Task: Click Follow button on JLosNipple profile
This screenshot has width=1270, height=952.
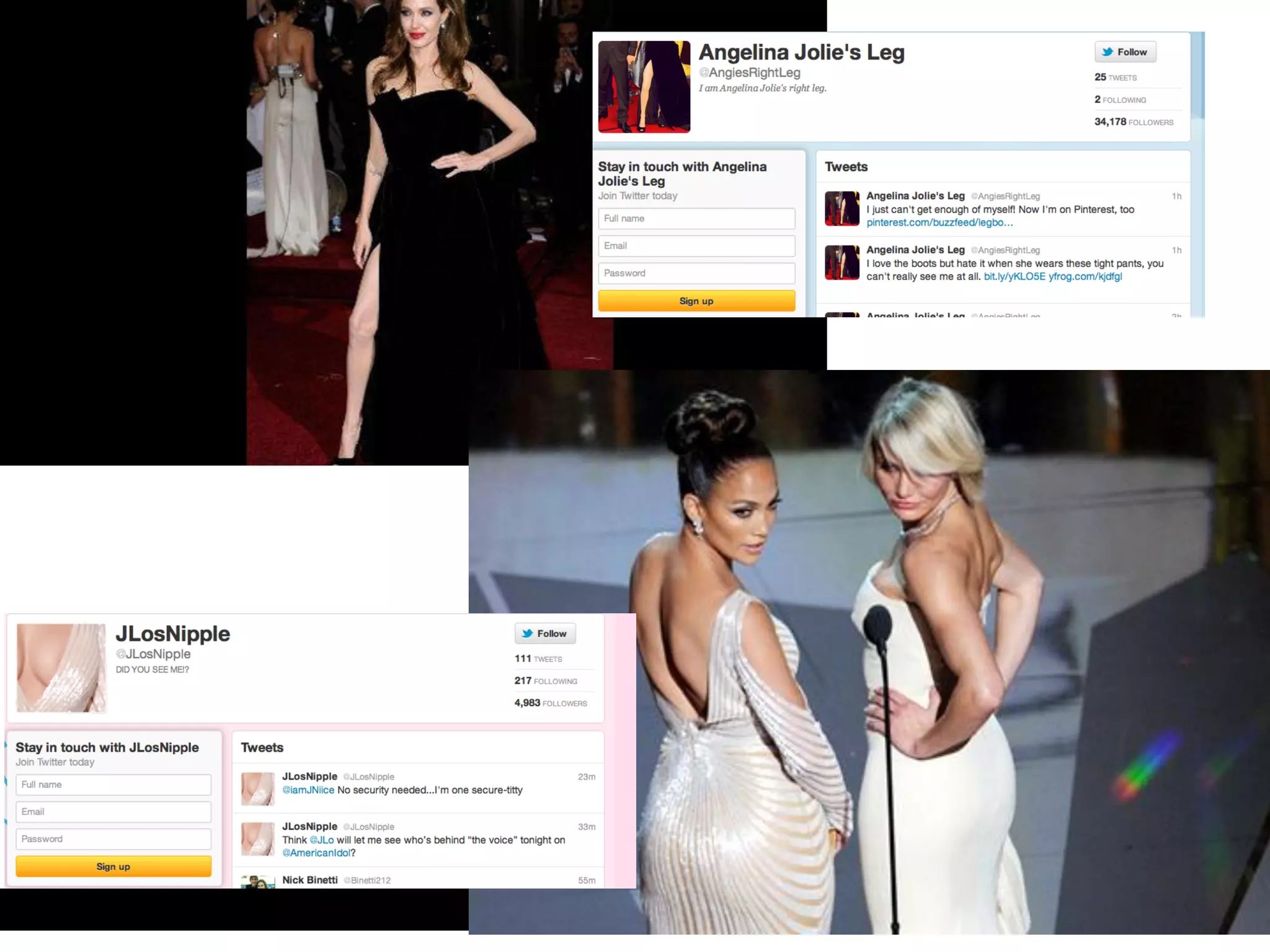Action: 544,633
